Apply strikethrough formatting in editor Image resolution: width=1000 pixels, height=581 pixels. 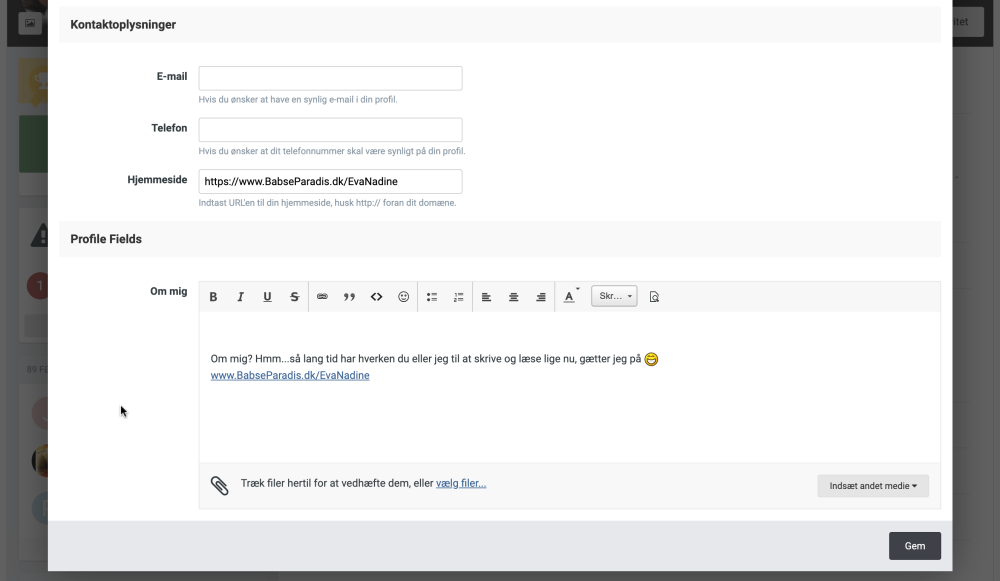(x=294, y=297)
